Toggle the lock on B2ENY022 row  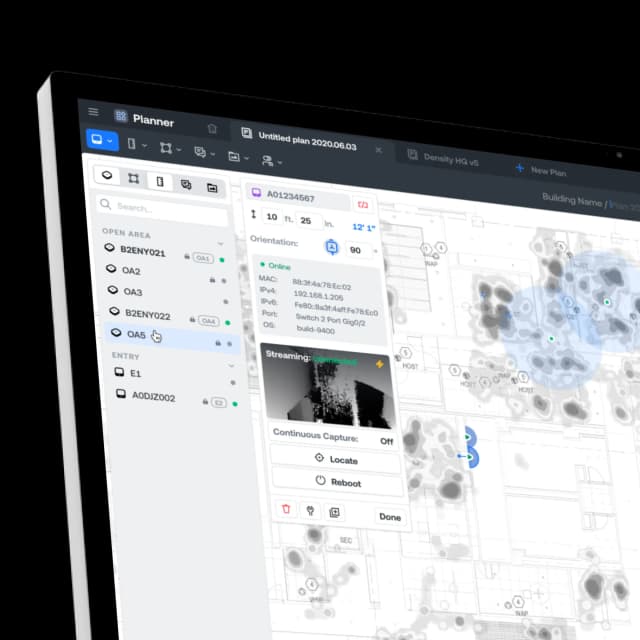[x=192, y=320]
